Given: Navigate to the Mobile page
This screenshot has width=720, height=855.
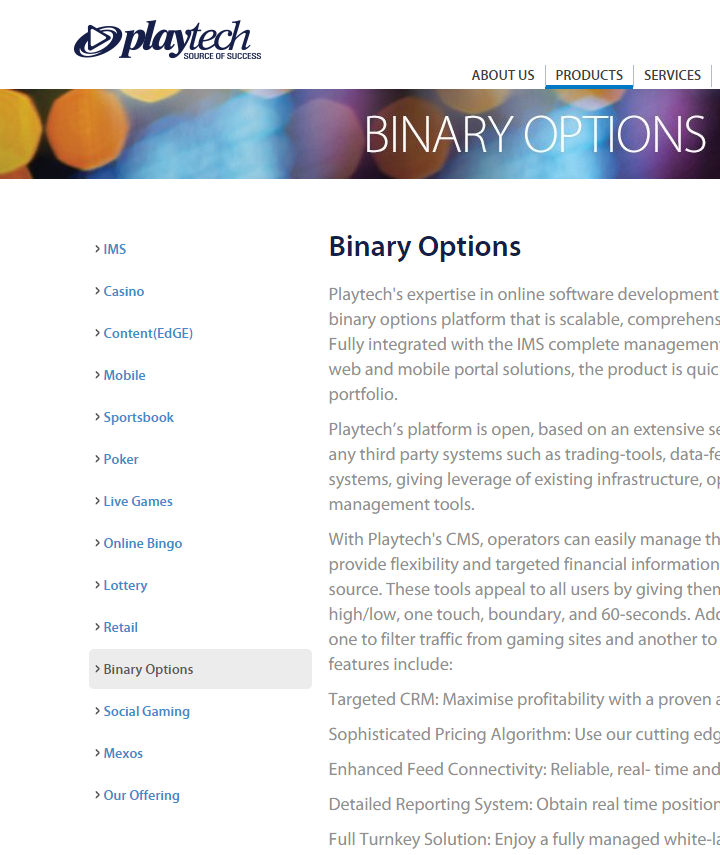Looking at the screenshot, I should (125, 375).
